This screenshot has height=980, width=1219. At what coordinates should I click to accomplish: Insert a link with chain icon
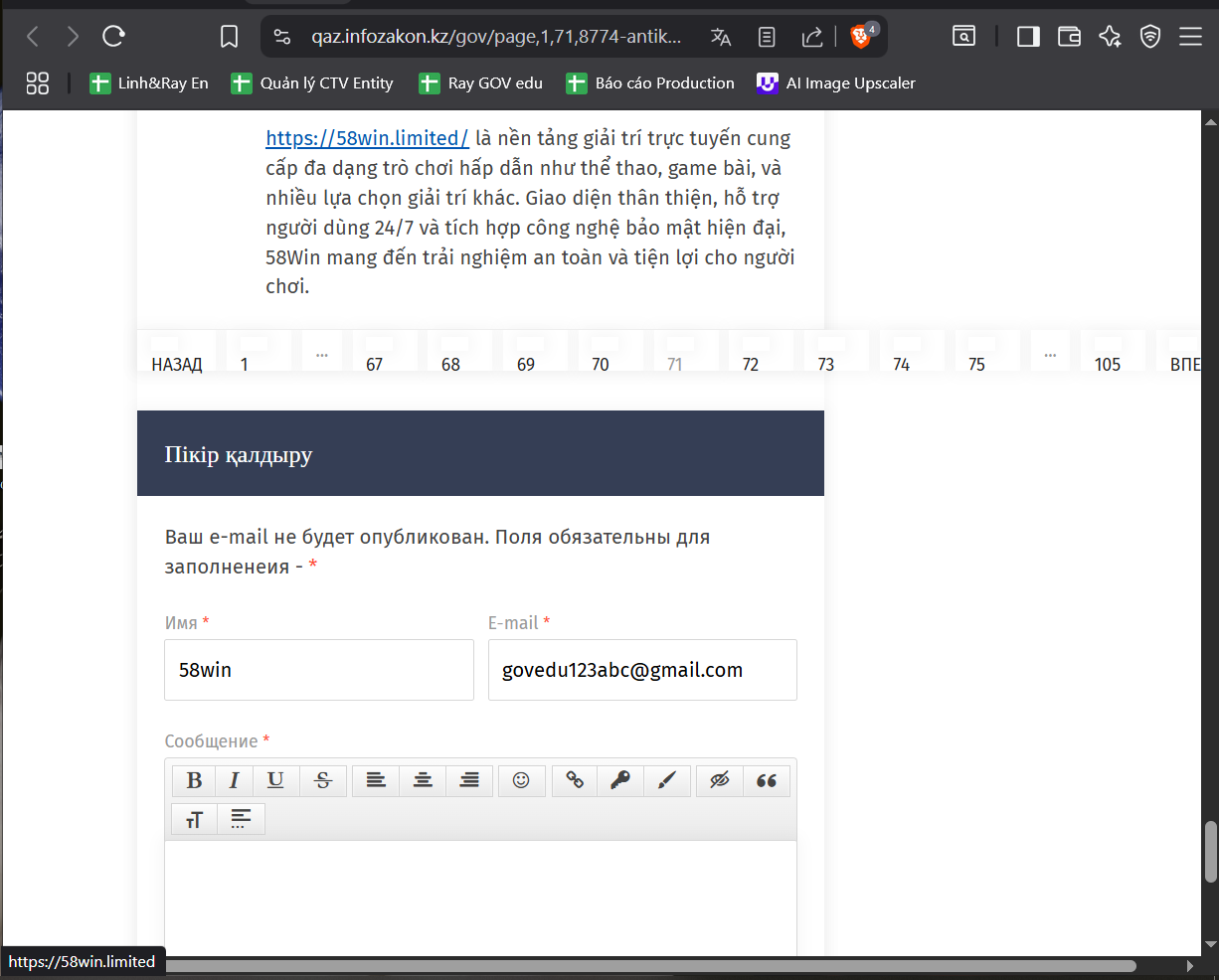pos(575,780)
